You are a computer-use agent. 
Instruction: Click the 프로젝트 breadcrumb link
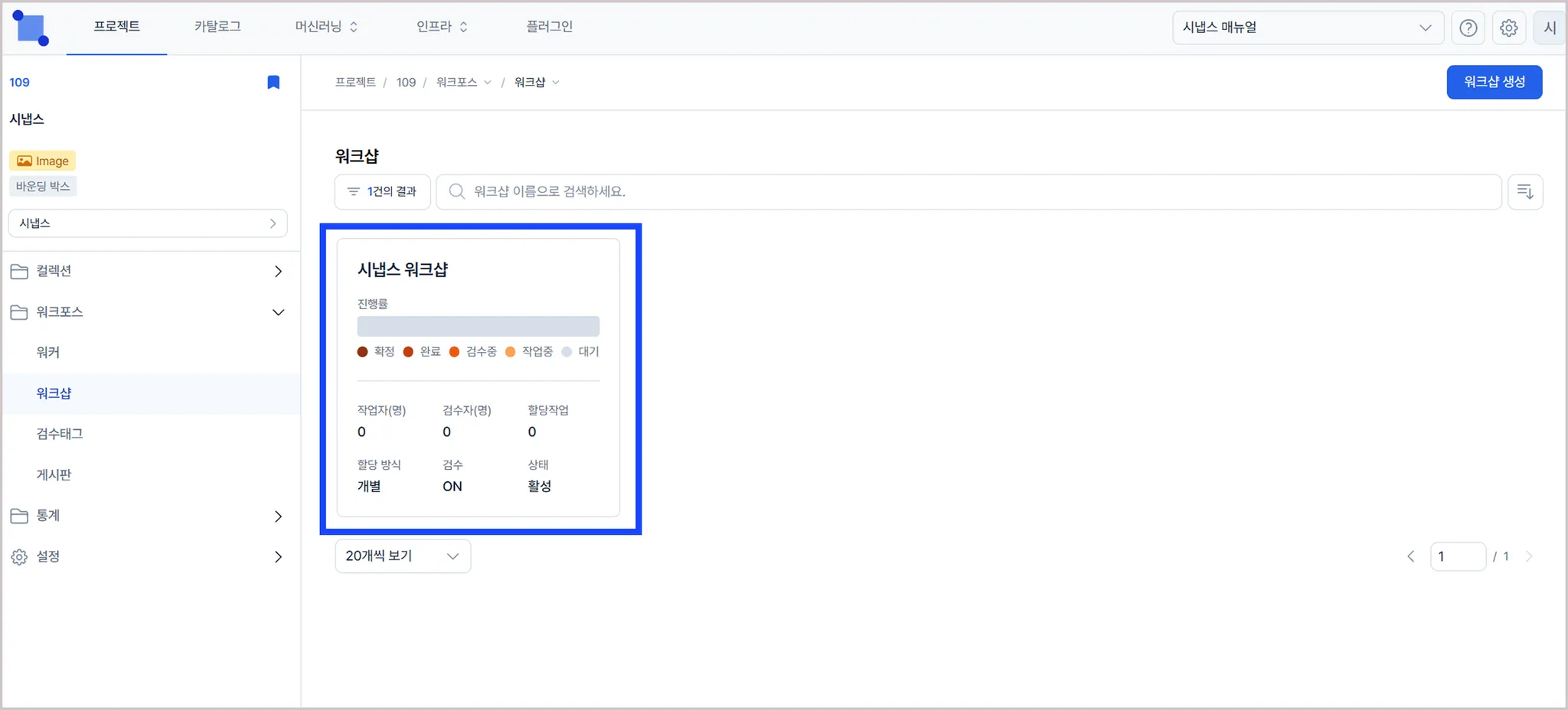(x=355, y=82)
